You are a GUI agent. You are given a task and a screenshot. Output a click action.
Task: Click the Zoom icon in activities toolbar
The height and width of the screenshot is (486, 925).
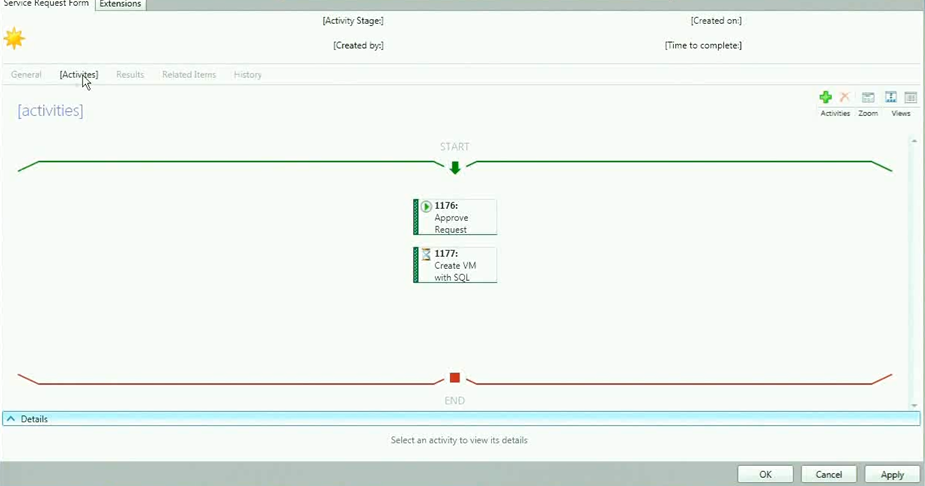[x=868, y=97]
